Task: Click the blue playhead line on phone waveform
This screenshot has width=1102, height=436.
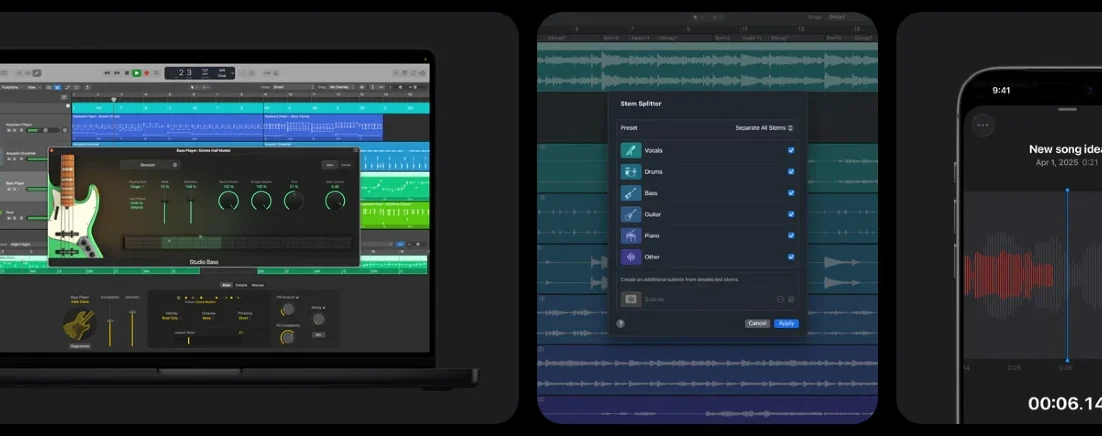Action: tap(1067, 274)
